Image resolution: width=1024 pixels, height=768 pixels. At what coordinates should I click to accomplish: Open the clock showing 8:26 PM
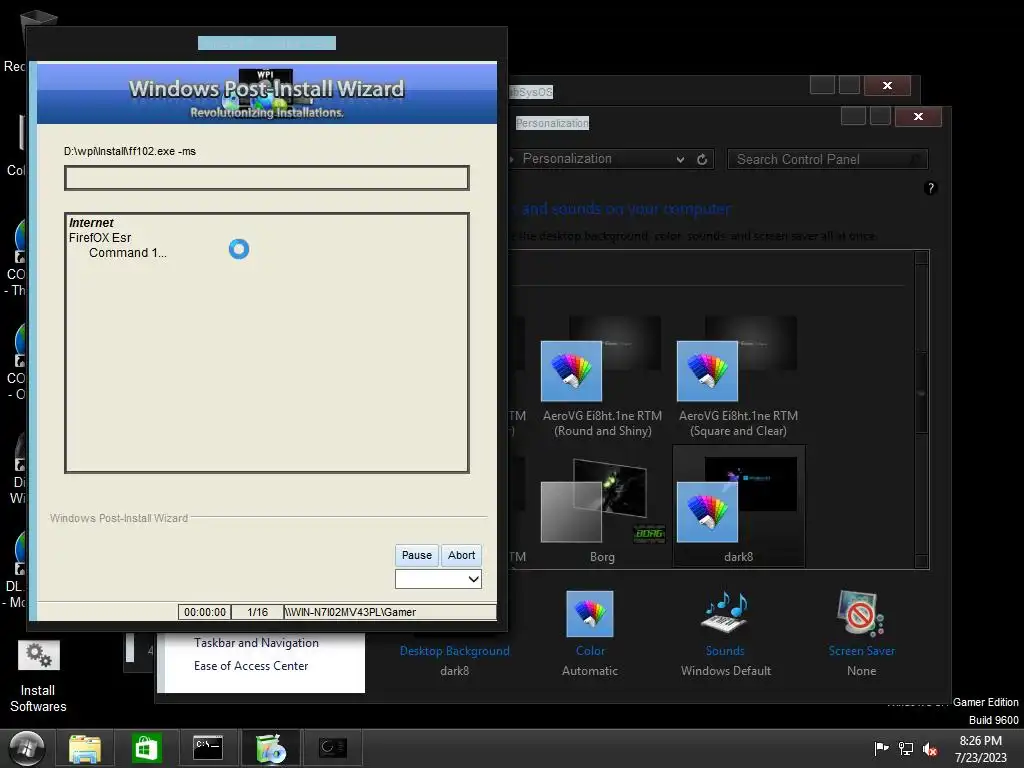click(980, 749)
